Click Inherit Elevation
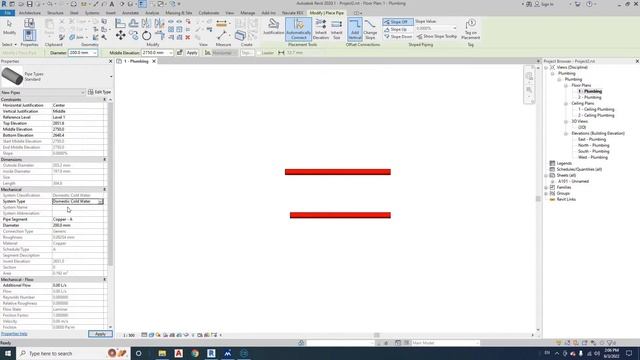 coord(321,29)
